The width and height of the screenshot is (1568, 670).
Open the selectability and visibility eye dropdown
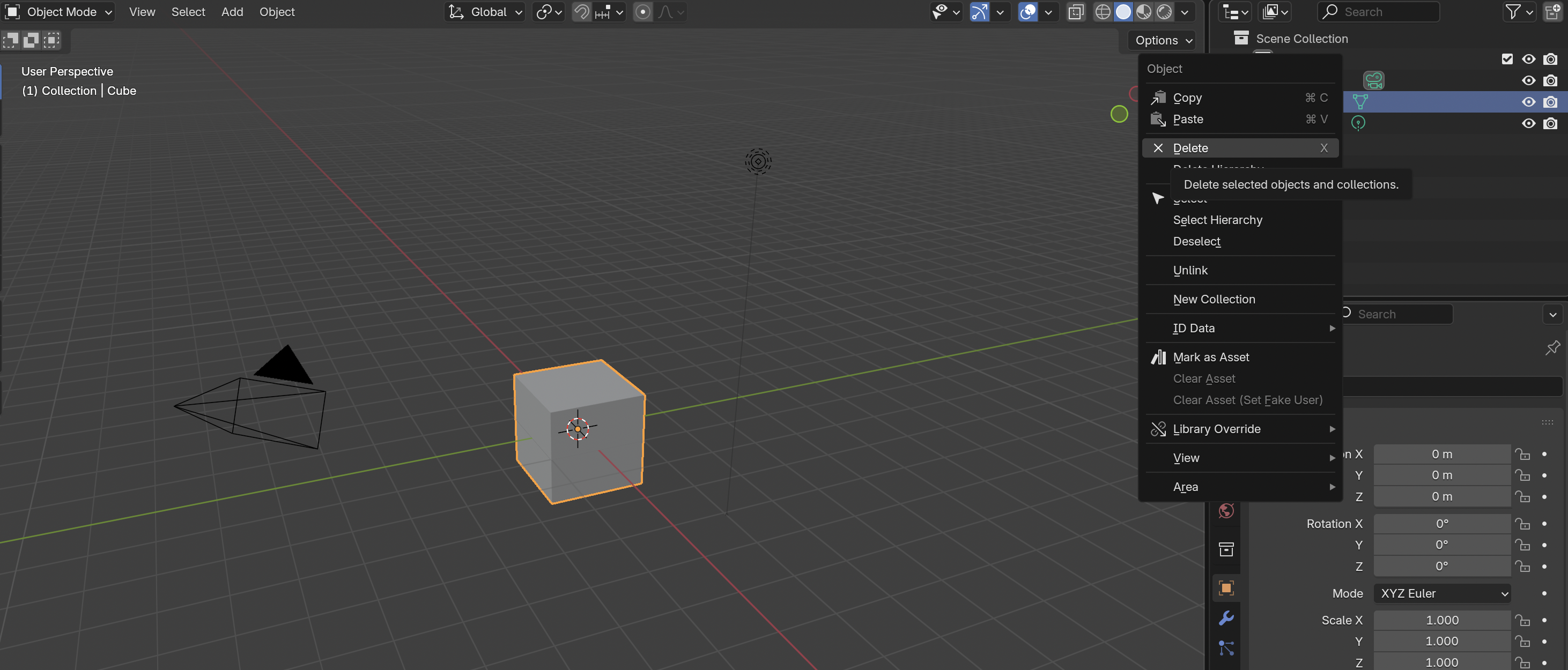pyautogui.click(x=945, y=12)
